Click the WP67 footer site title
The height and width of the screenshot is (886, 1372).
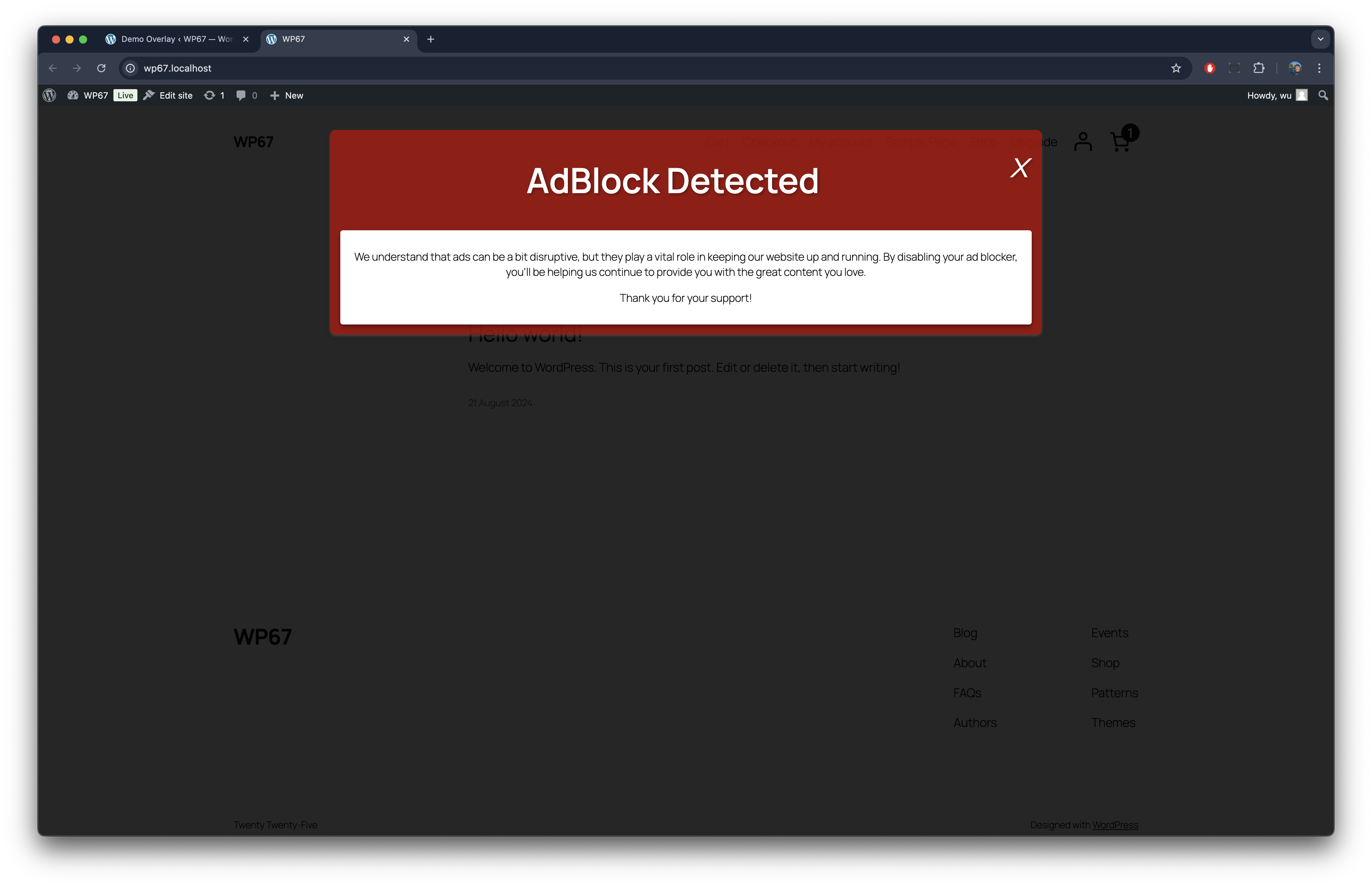point(262,637)
